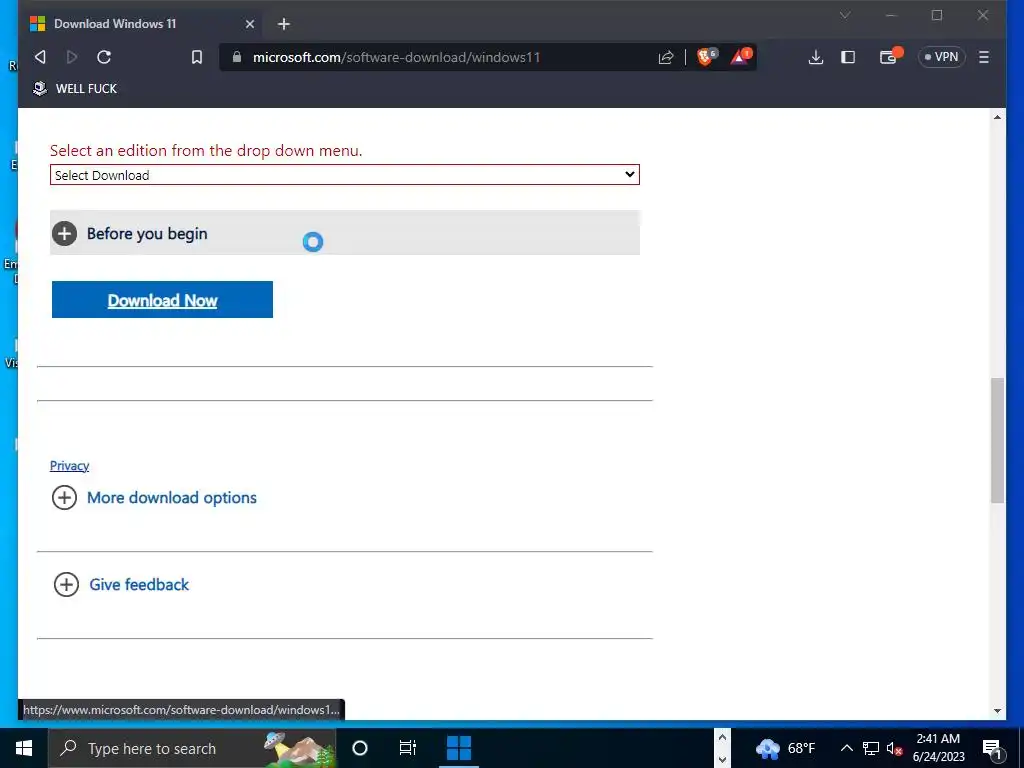Open the notification center icon
The width and height of the screenshot is (1024, 768).
[991, 748]
